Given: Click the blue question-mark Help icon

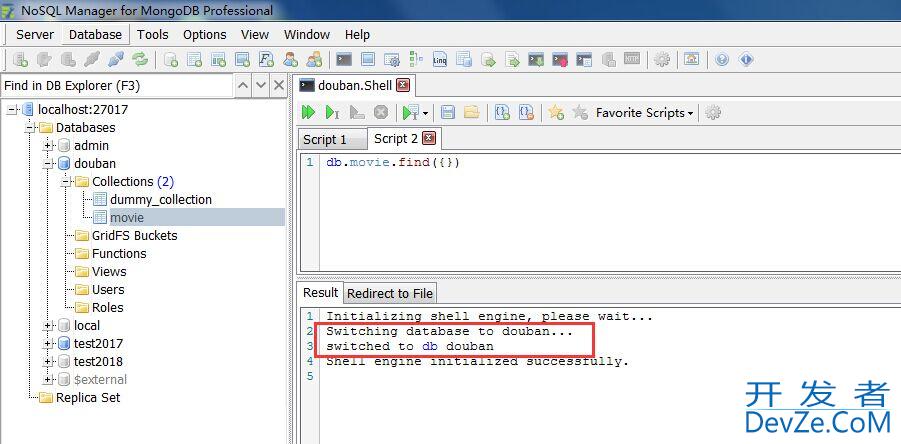Looking at the screenshot, I should [722, 59].
